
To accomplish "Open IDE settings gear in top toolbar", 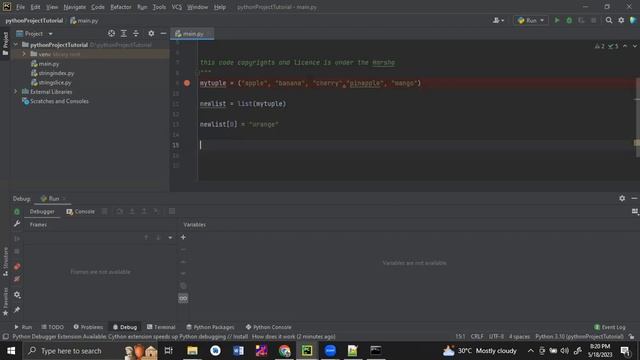I will coord(621,20).
